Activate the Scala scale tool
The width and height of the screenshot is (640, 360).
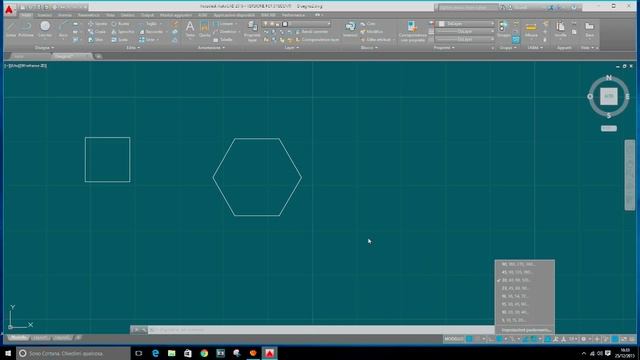[x=120, y=40]
